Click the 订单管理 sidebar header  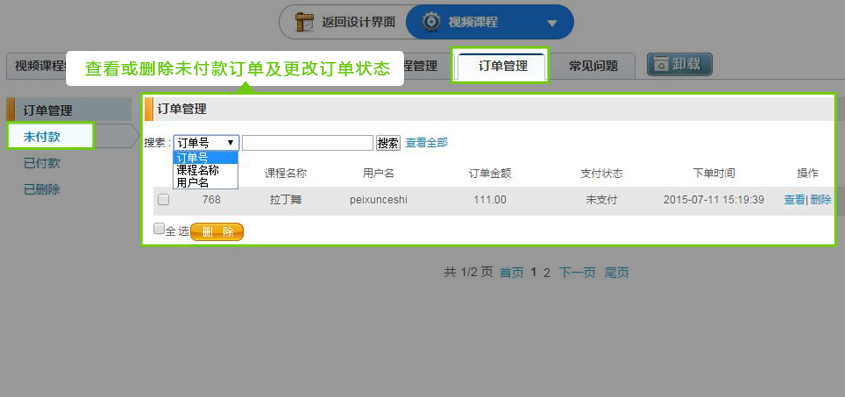pyautogui.click(x=69, y=110)
